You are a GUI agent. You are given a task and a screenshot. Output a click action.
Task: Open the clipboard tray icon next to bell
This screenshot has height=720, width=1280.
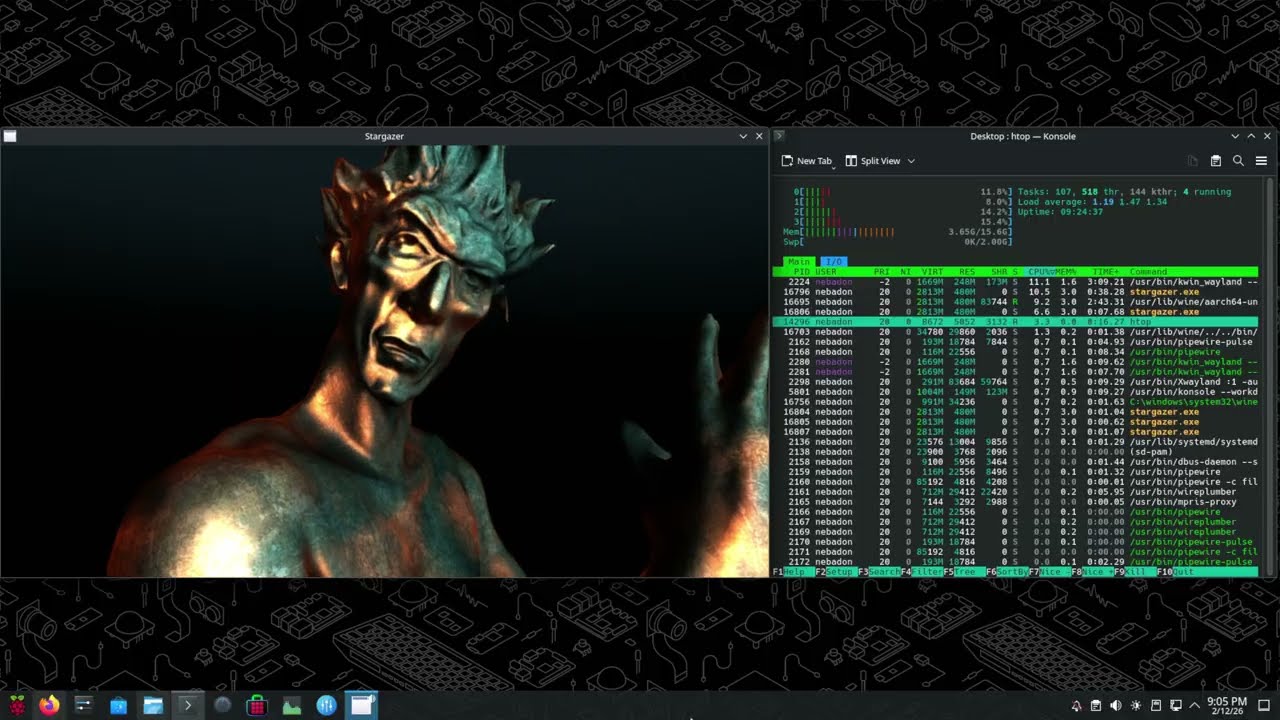click(x=1096, y=706)
